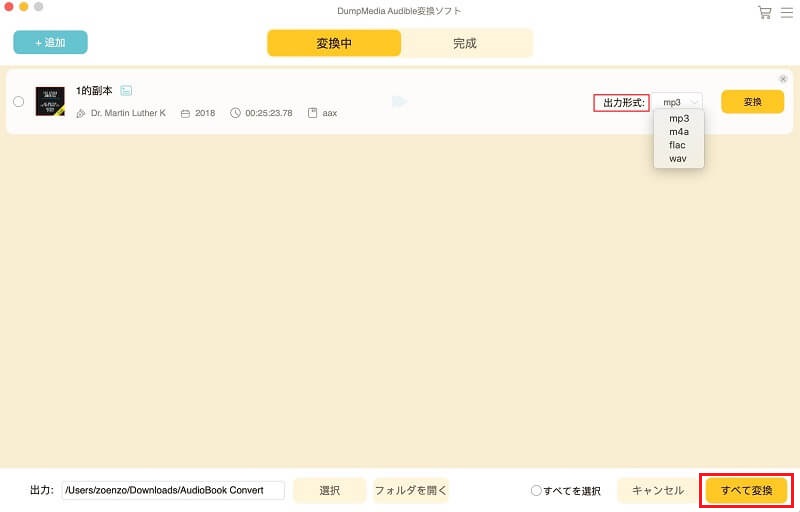Choose wav from the format list
This screenshot has width=800, height=512.
(x=678, y=159)
